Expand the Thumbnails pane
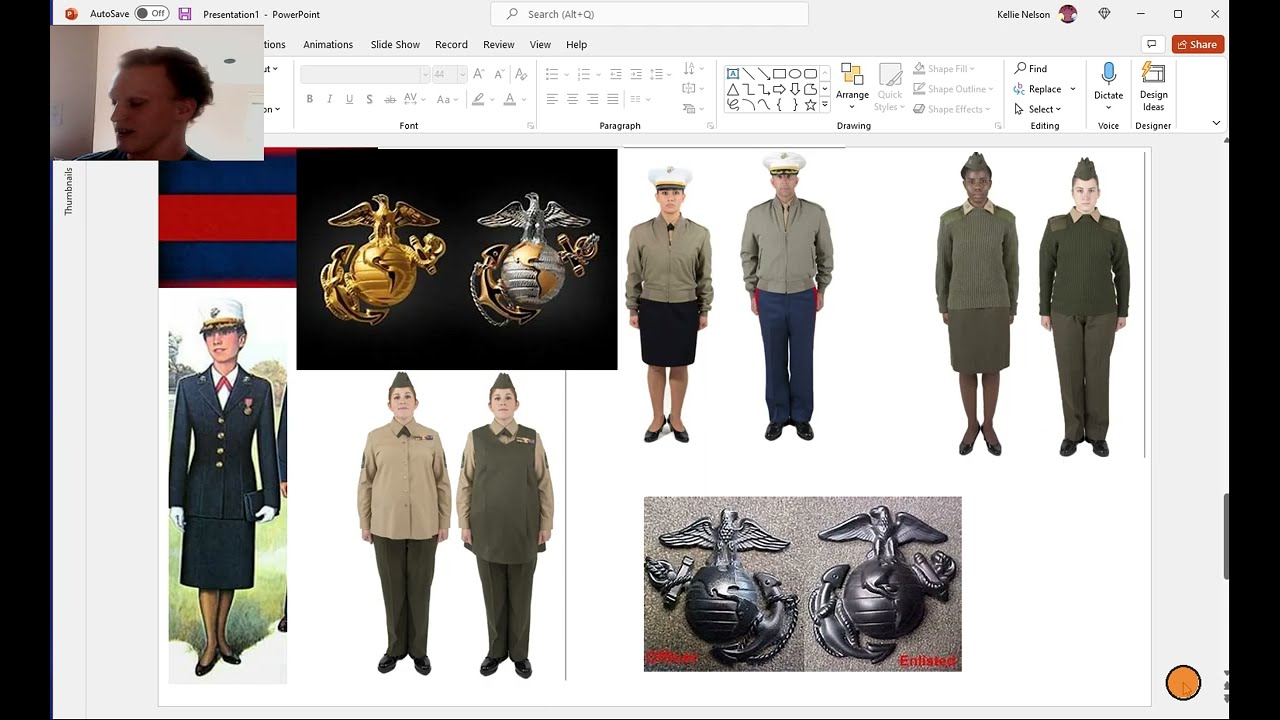1280x720 pixels. [69, 190]
